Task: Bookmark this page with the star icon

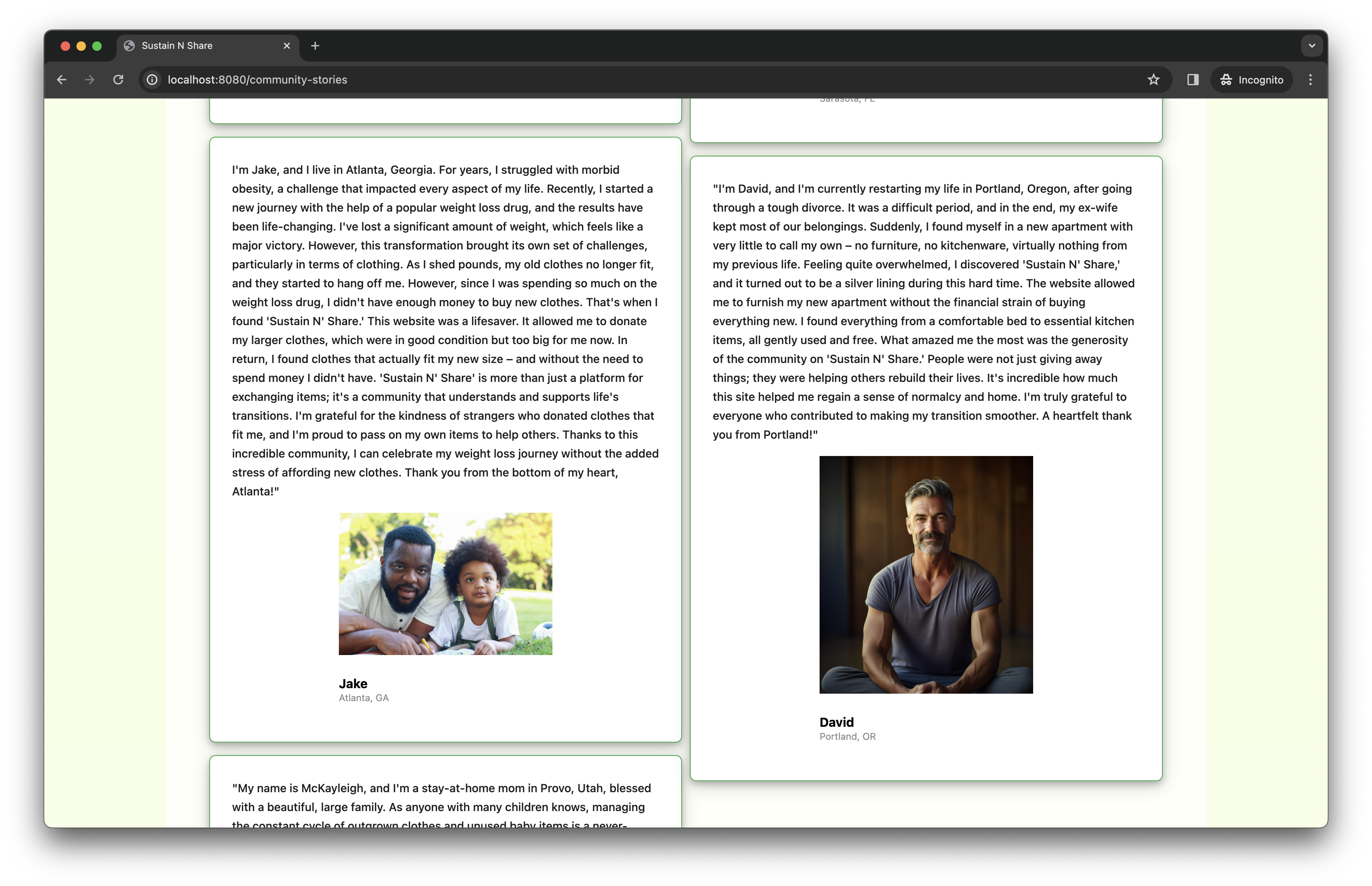Action: [1153, 80]
